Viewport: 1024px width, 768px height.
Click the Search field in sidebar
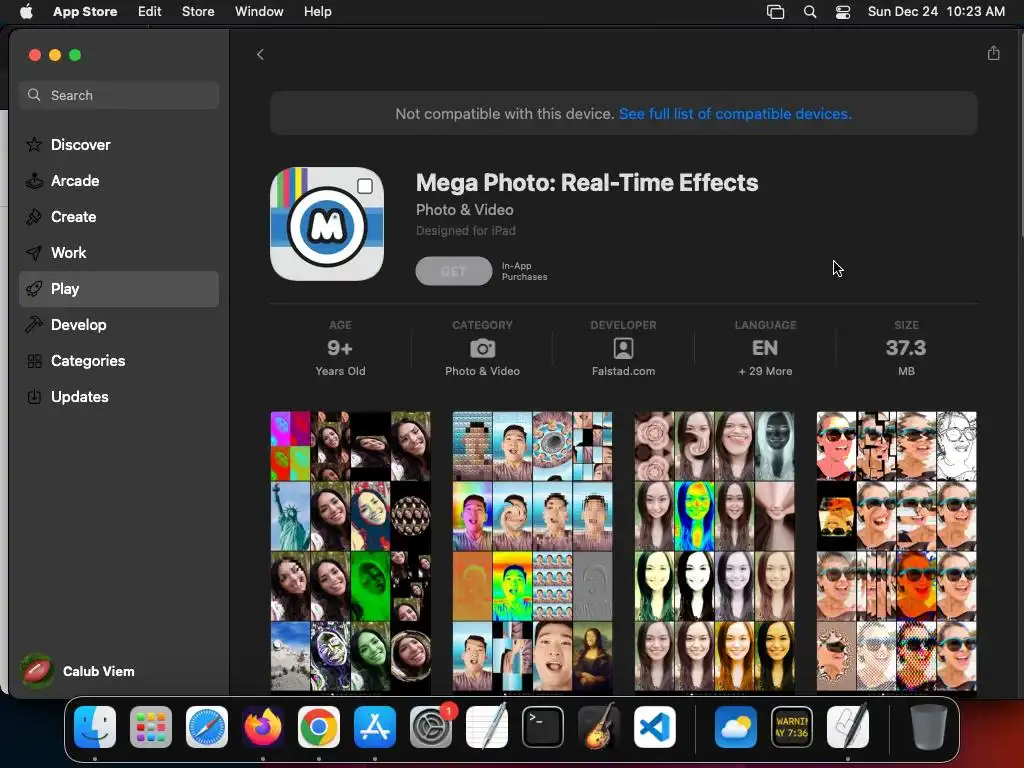tap(119, 95)
